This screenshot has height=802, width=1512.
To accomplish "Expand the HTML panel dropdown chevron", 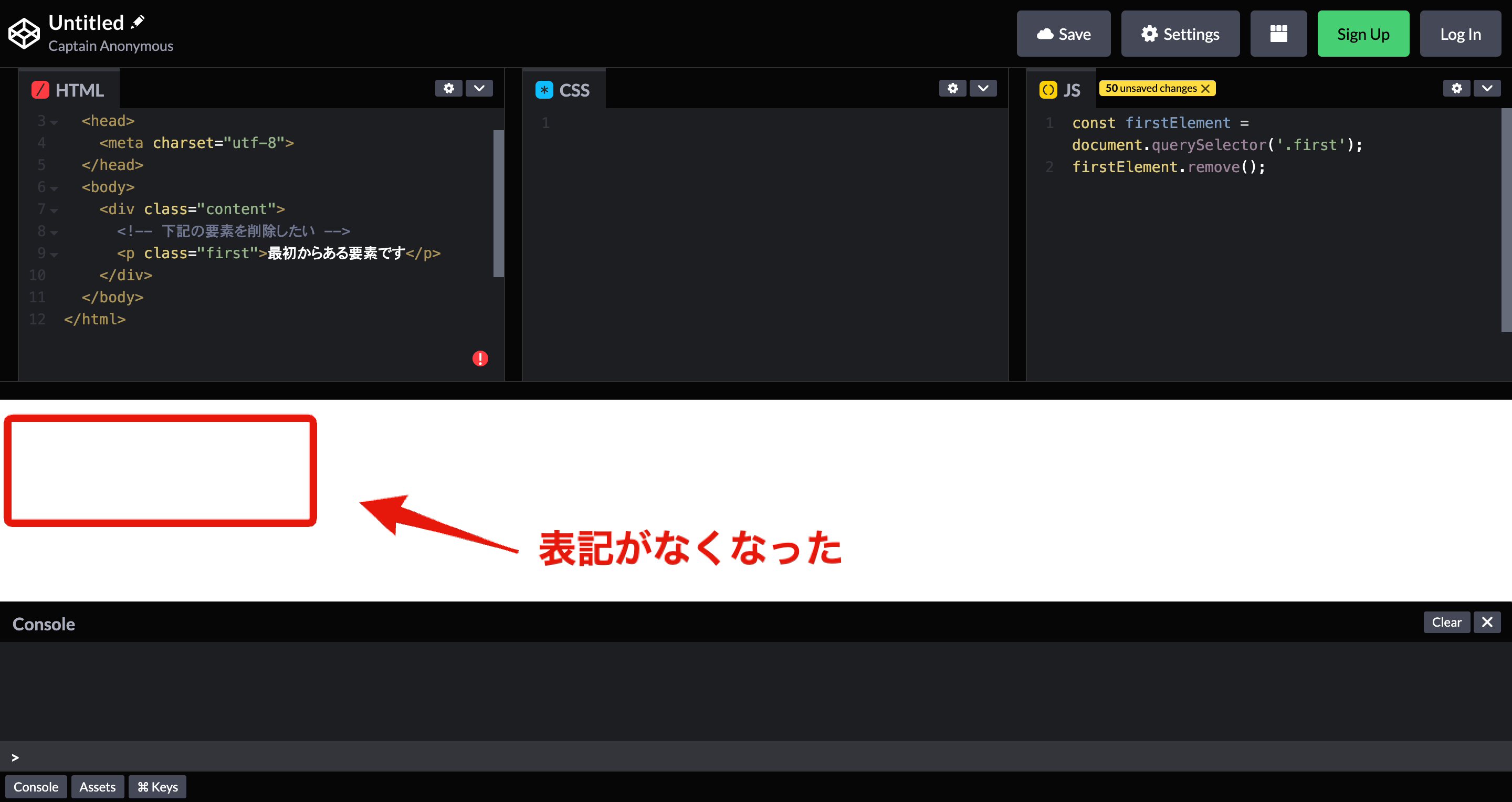I will [479, 88].
